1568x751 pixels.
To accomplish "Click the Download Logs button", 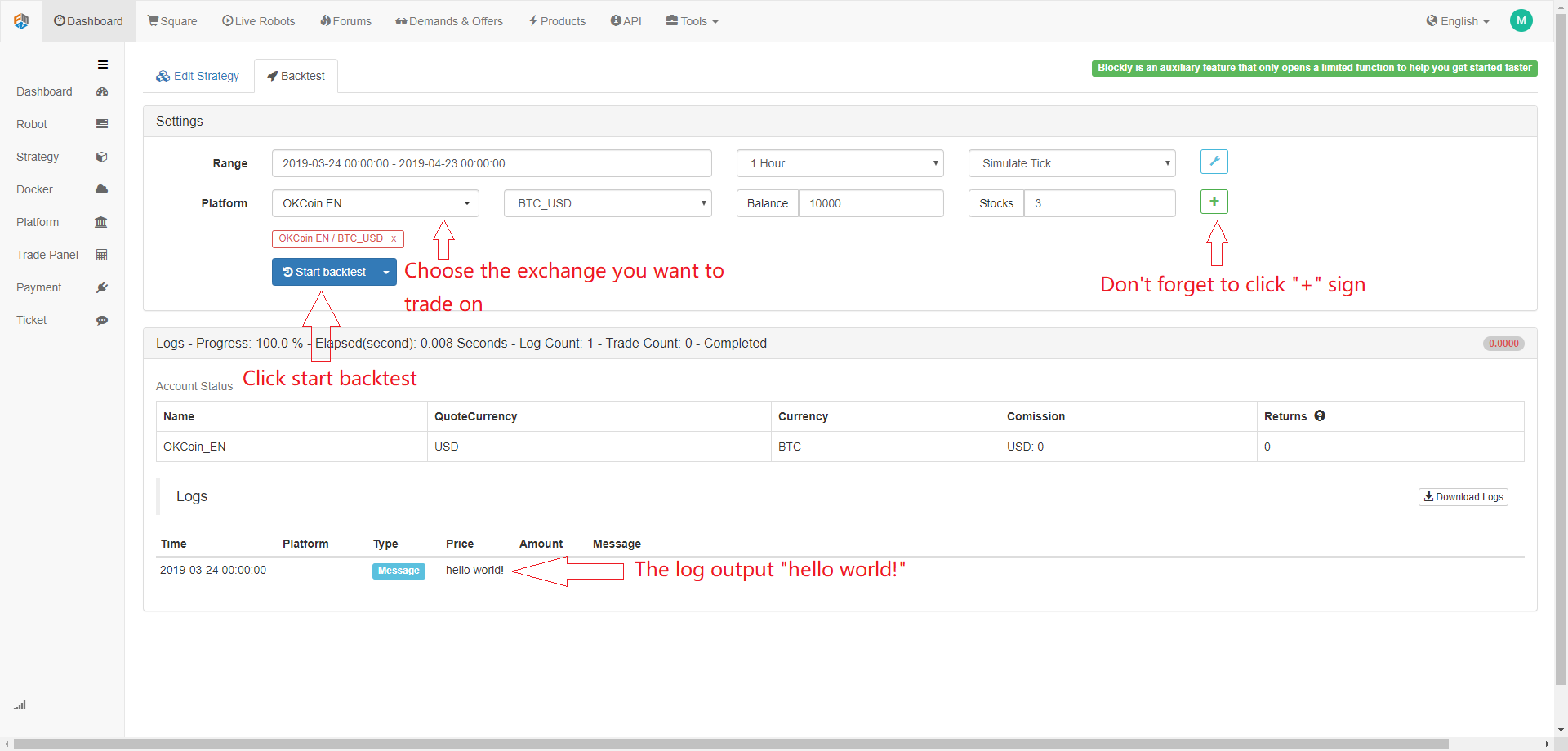I will tap(1463, 497).
